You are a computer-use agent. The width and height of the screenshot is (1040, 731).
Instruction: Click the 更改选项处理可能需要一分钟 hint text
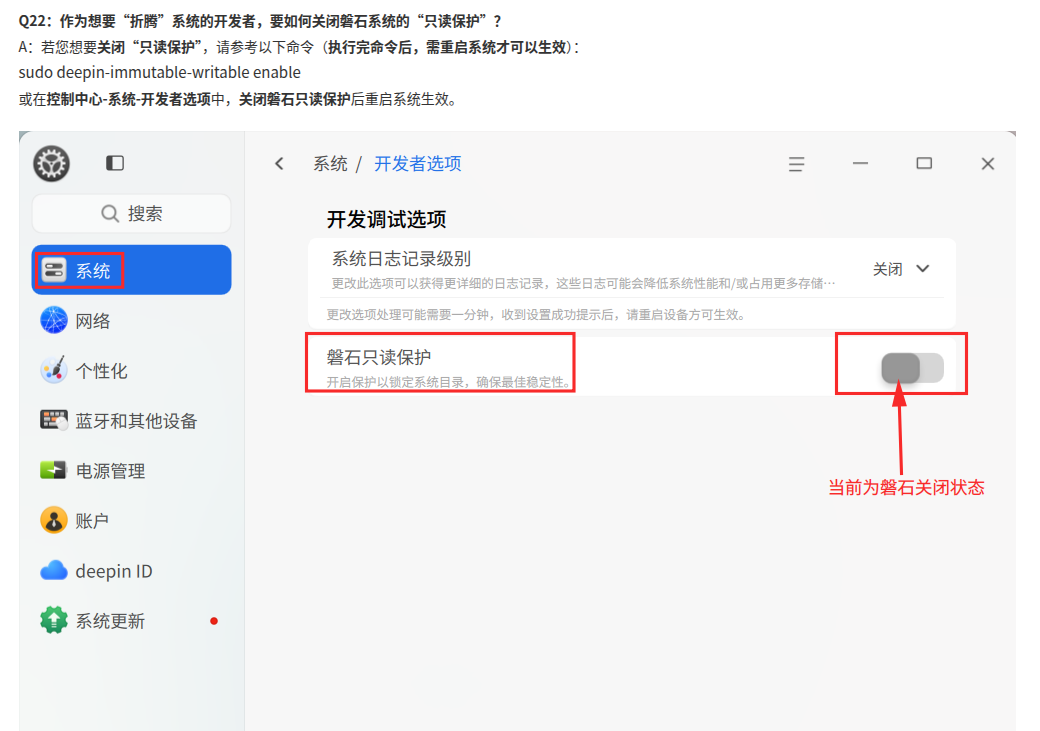tap(537, 314)
